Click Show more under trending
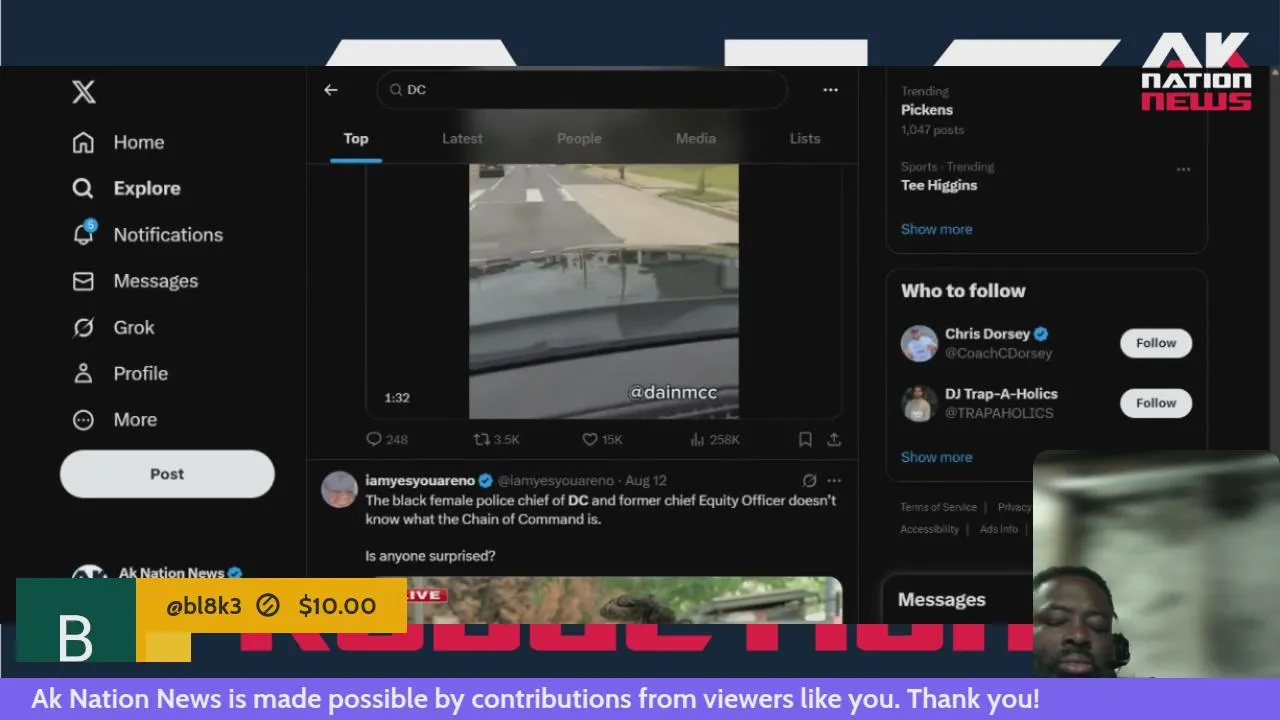 point(936,229)
